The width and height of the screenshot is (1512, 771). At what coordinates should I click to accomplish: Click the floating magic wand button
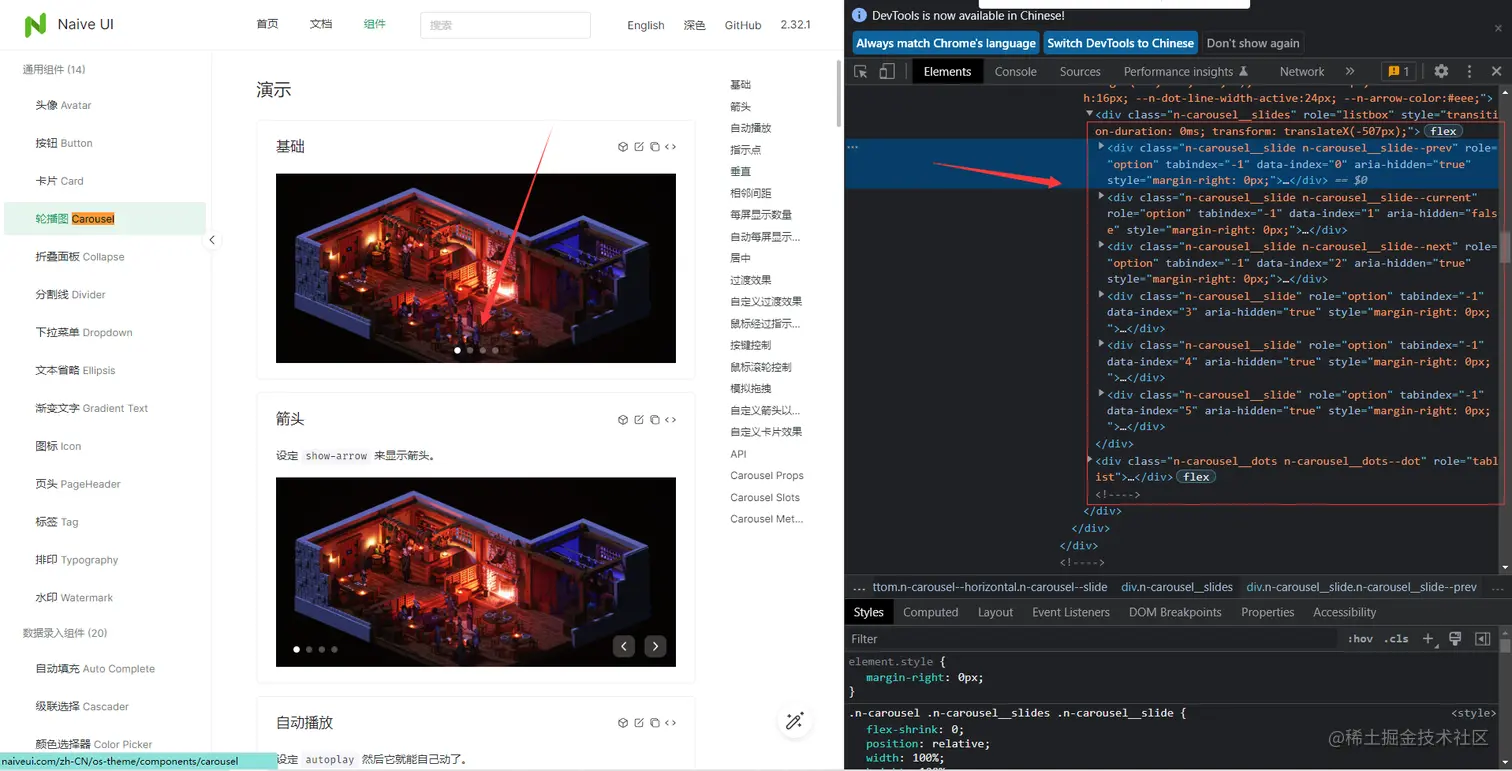pyautogui.click(x=795, y=721)
